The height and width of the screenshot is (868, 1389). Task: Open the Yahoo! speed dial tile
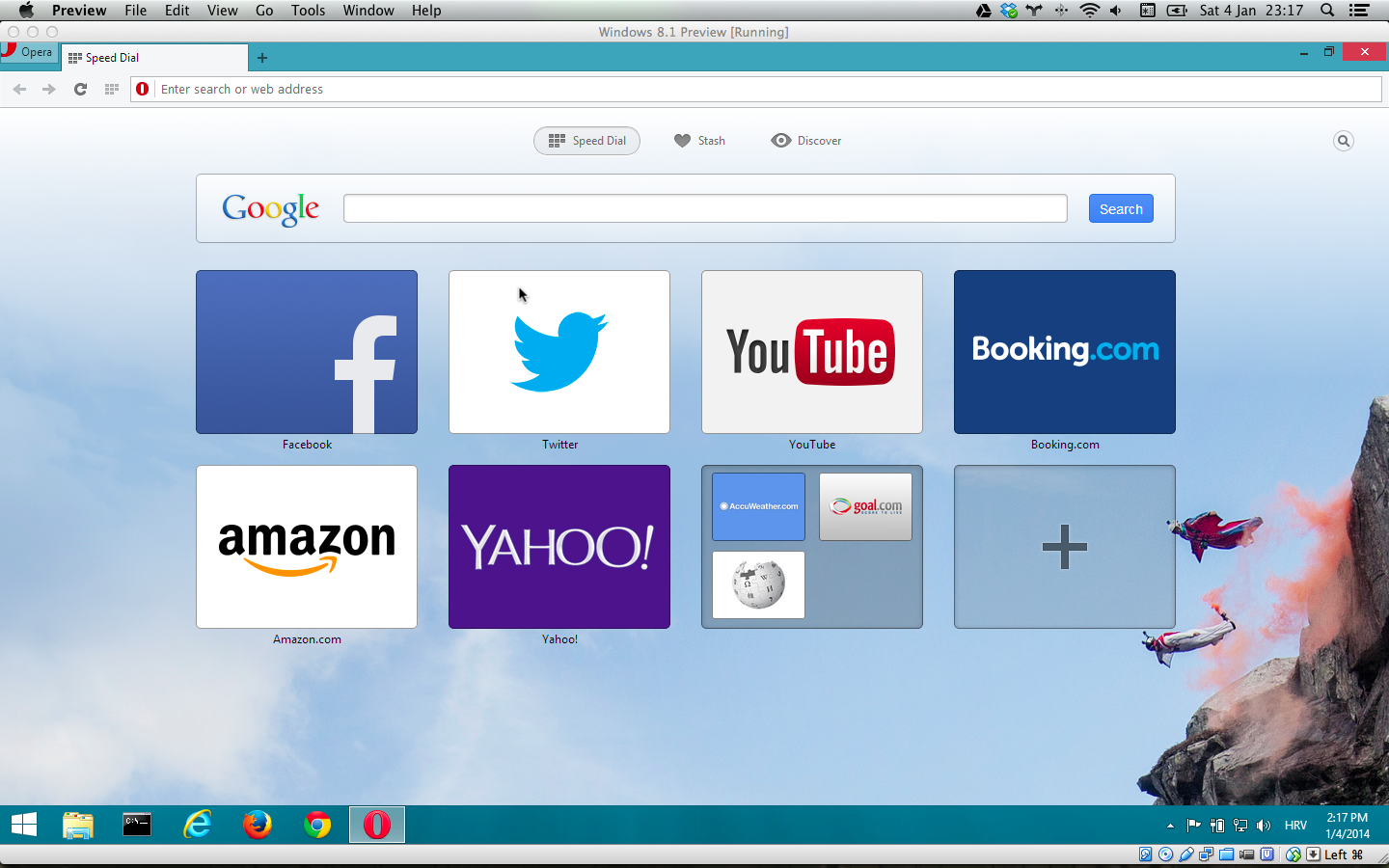(x=559, y=547)
